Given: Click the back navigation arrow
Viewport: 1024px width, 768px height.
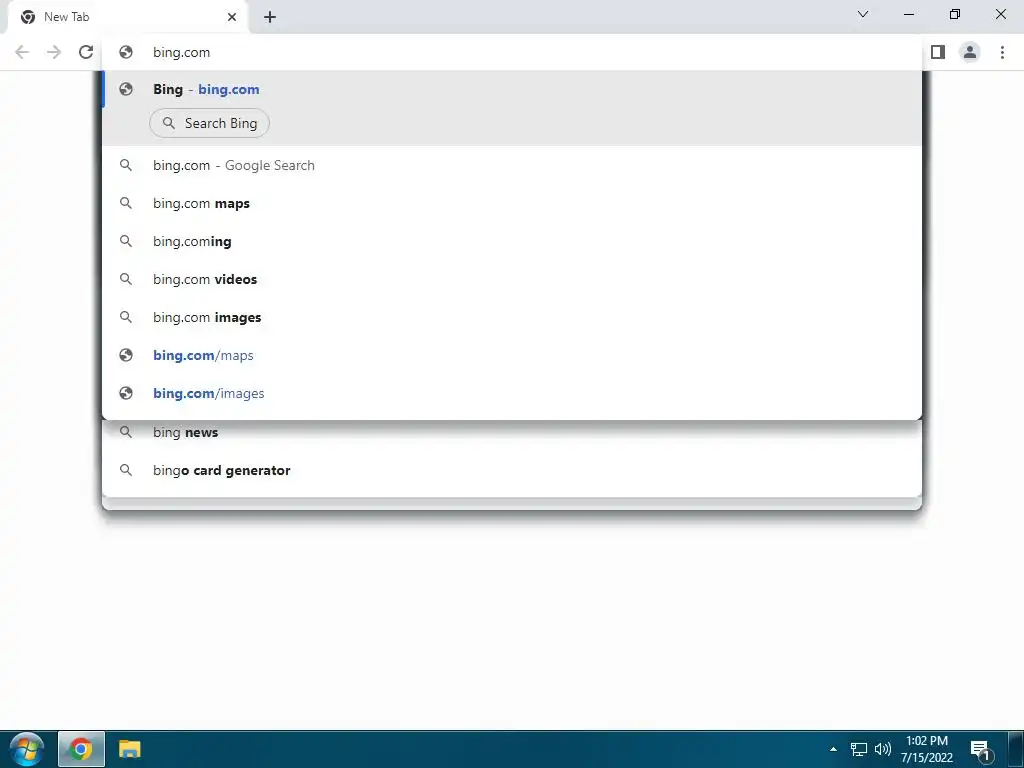Looking at the screenshot, I should pyautogui.click(x=22, y=52).
